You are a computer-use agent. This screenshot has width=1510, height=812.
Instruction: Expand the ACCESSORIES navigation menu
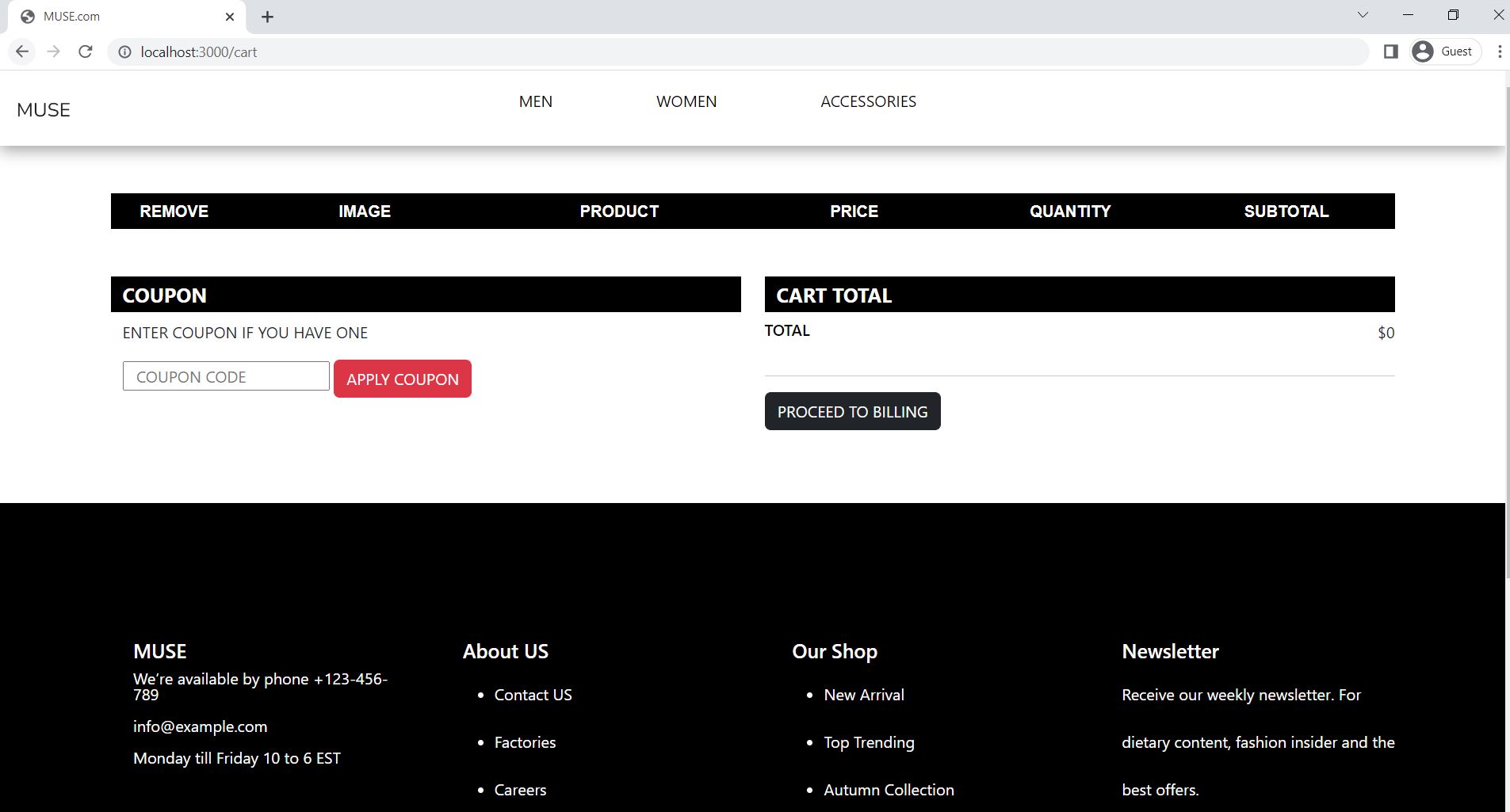point(868,101)
